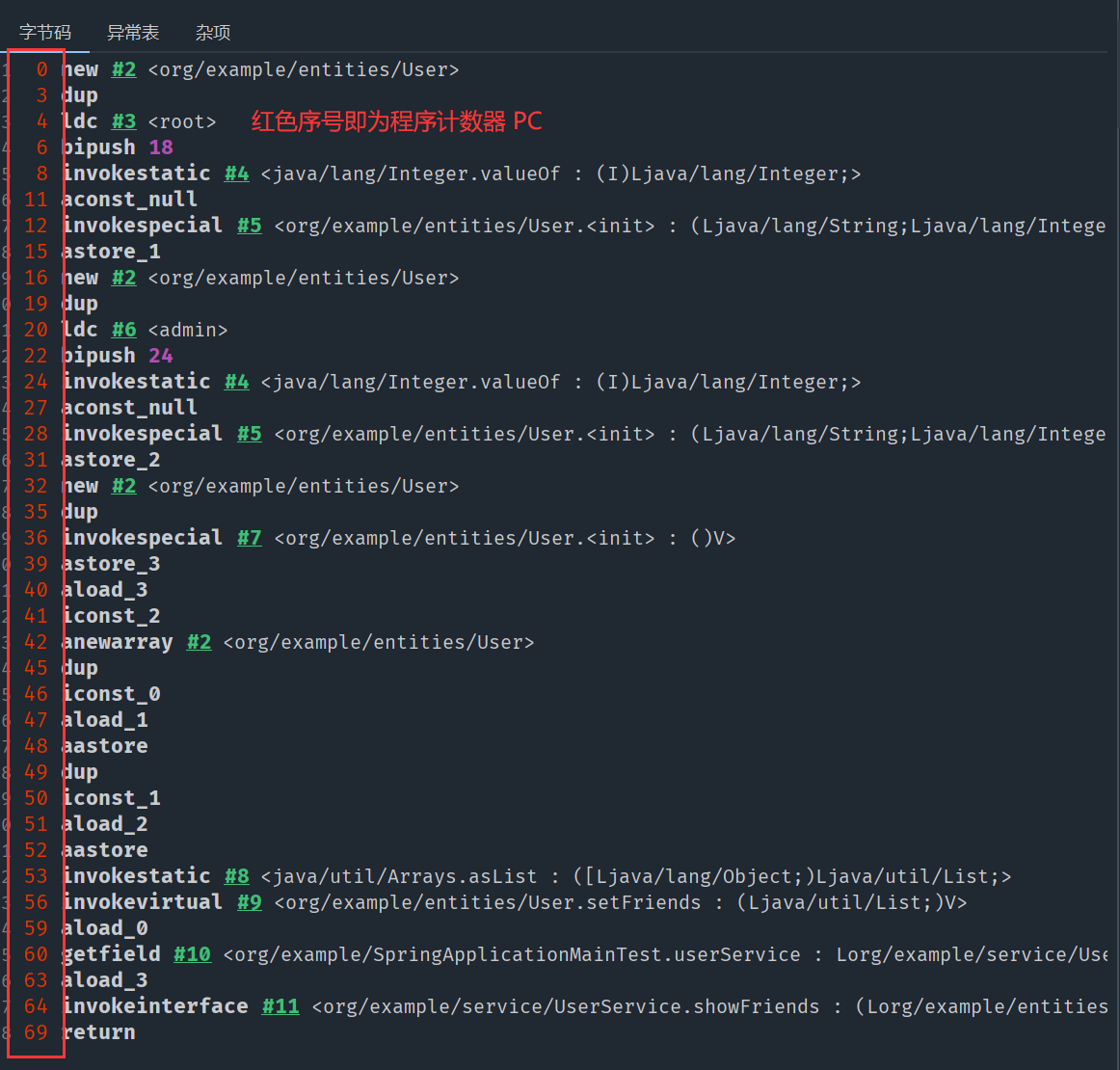Open #4 reference on invokestatic at offset 8
This screenshot has width=1120, height=1070.
tap(236, 174)
